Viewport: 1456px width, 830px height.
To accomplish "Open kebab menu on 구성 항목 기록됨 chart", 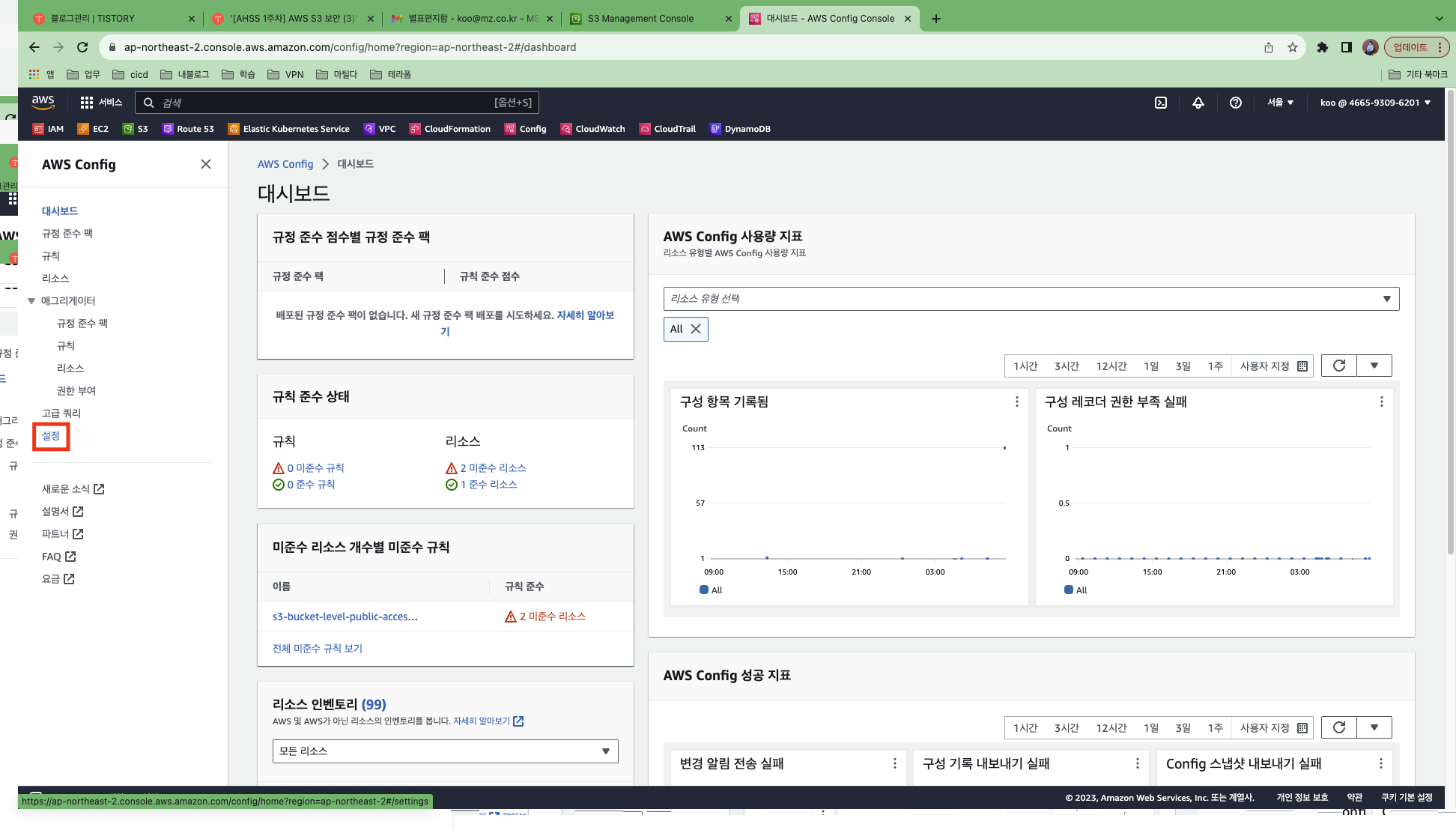I will click(x=1016, y=402).
